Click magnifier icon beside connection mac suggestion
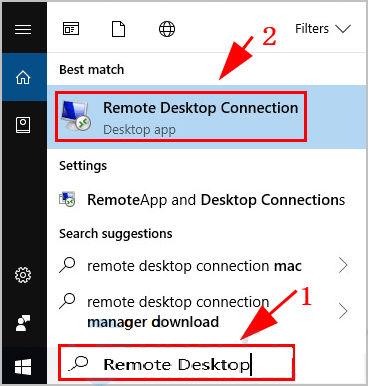This screenshot has width=368, height=386. pos(68,265)
